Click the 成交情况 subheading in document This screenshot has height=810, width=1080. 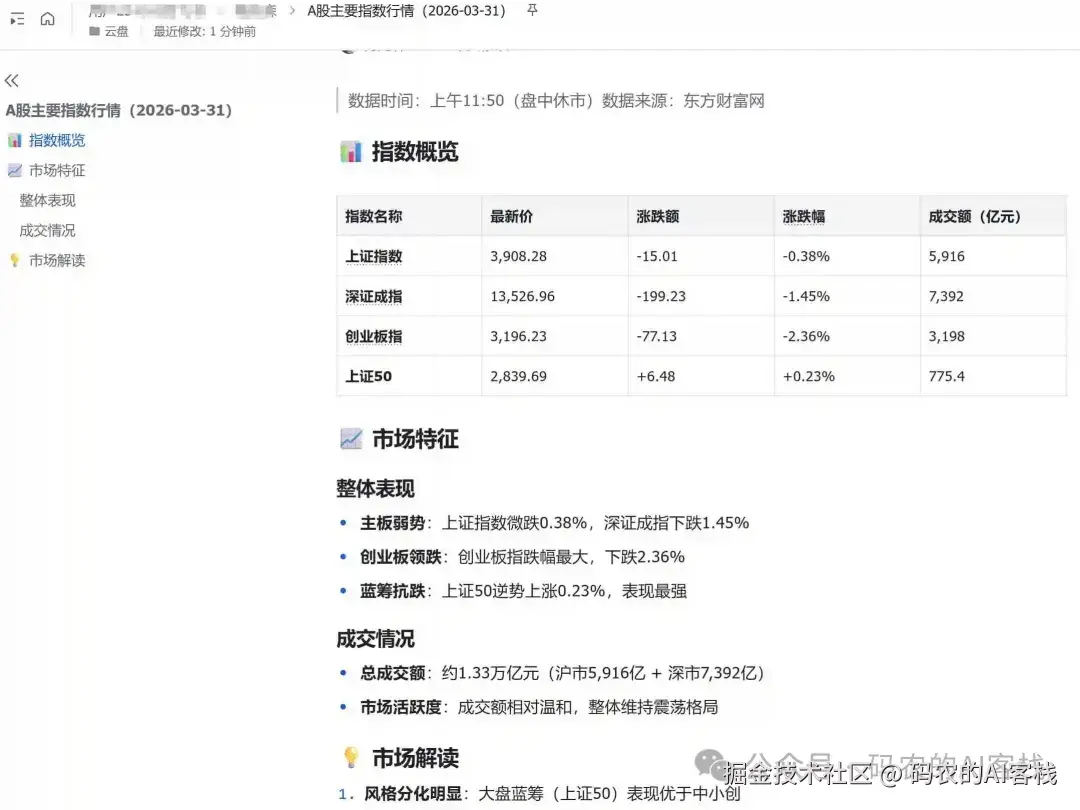point(375,638)
